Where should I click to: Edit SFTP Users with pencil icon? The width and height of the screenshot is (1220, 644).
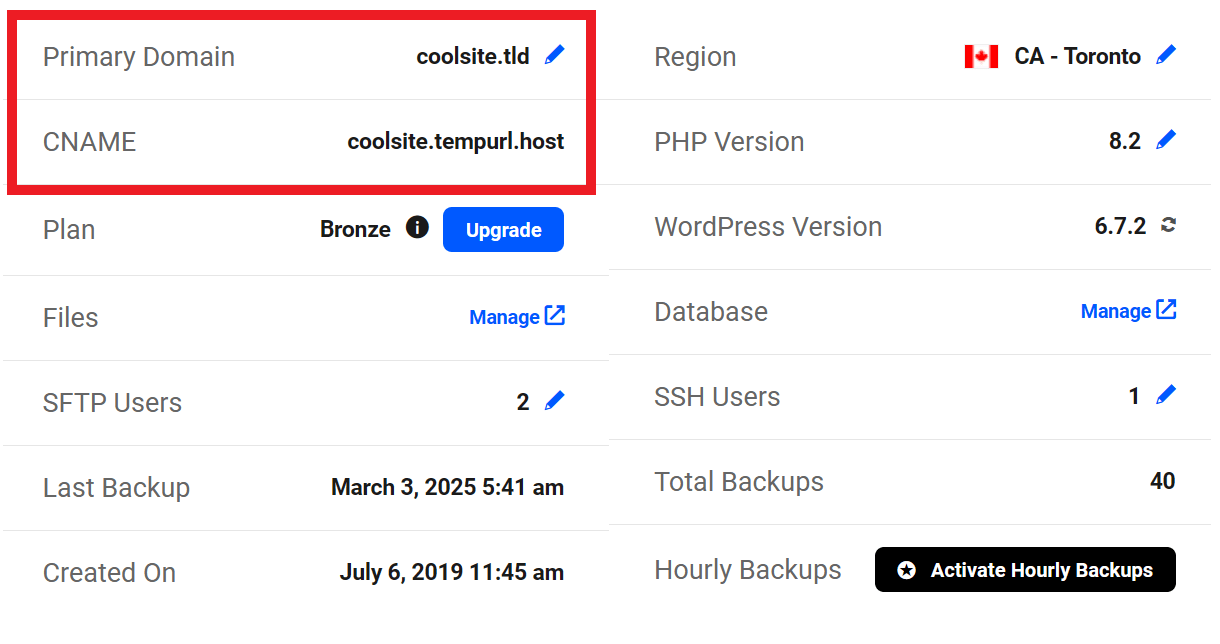coord(554,401)
